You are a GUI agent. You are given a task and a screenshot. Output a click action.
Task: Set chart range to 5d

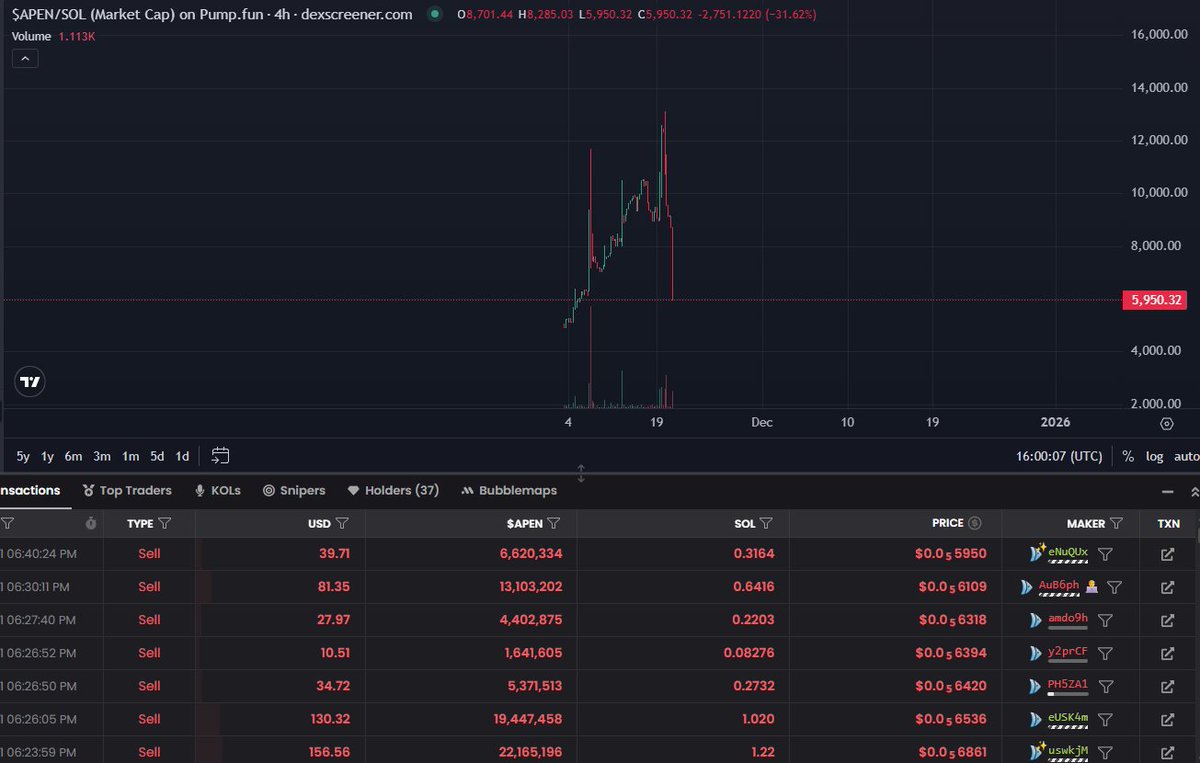157,456
